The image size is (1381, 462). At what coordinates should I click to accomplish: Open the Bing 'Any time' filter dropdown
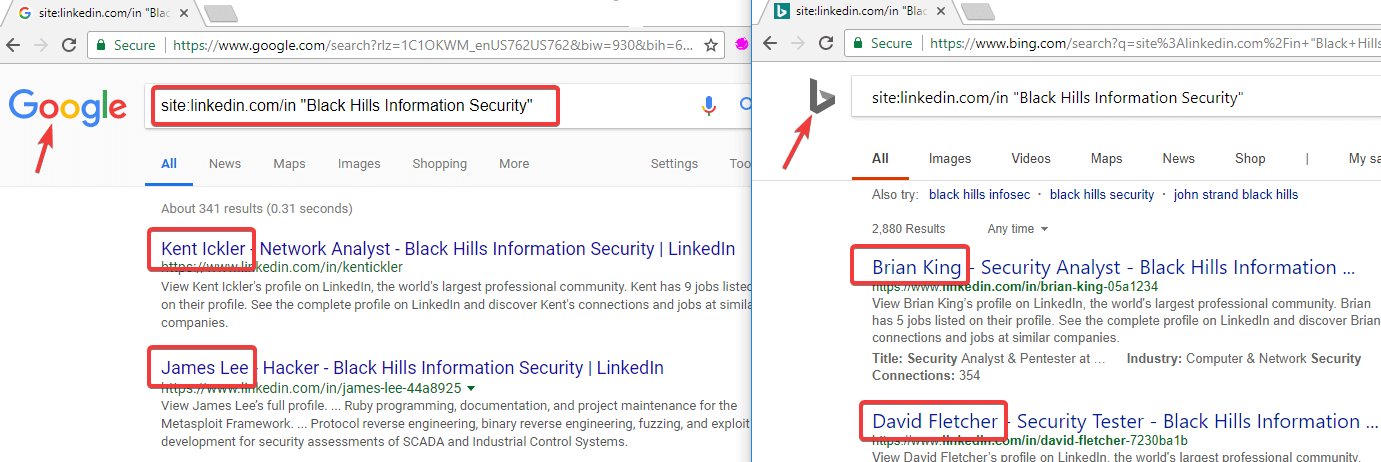pos(1018,229)
